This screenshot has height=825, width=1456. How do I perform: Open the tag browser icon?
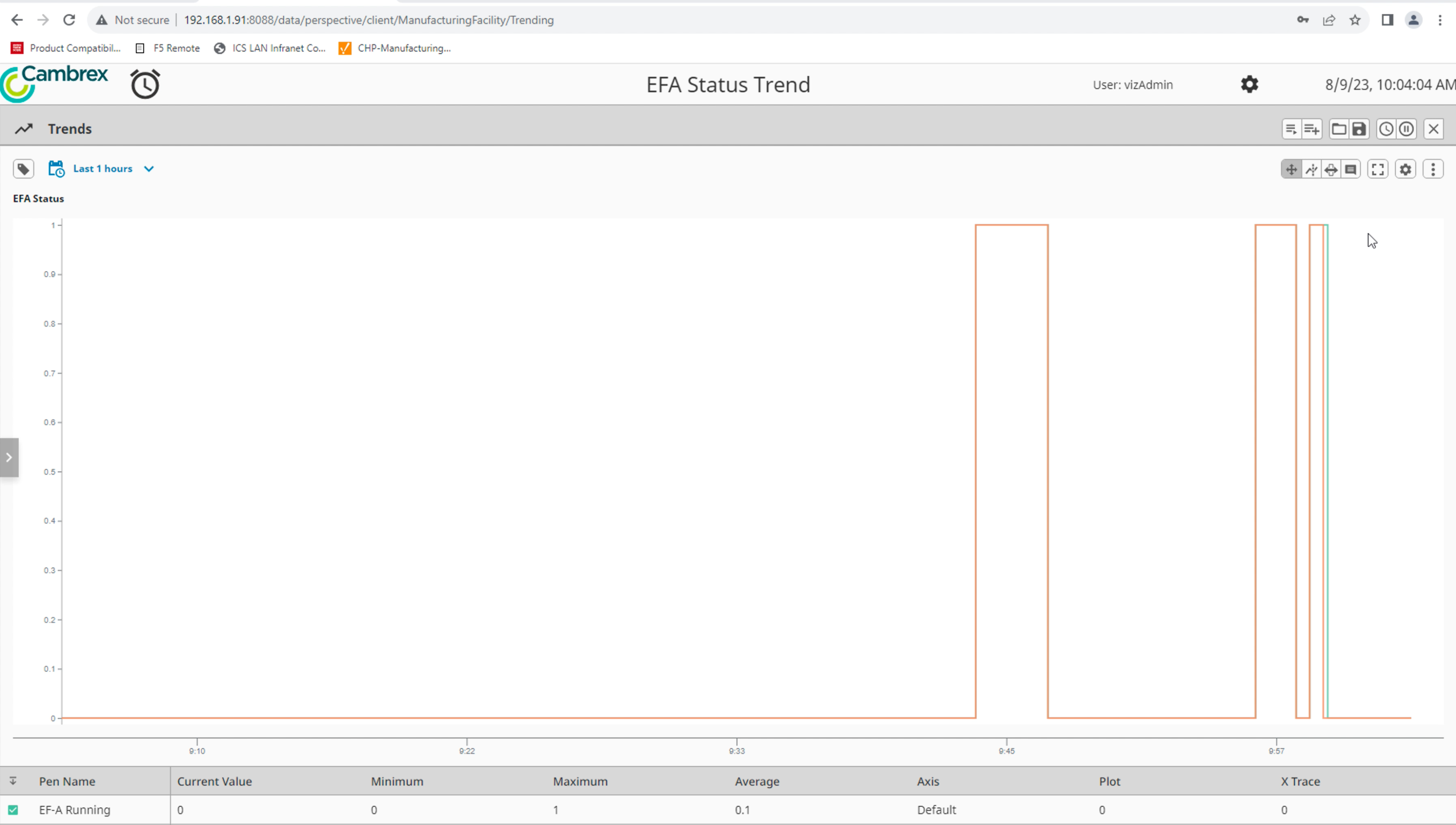(x=23, y=169)
